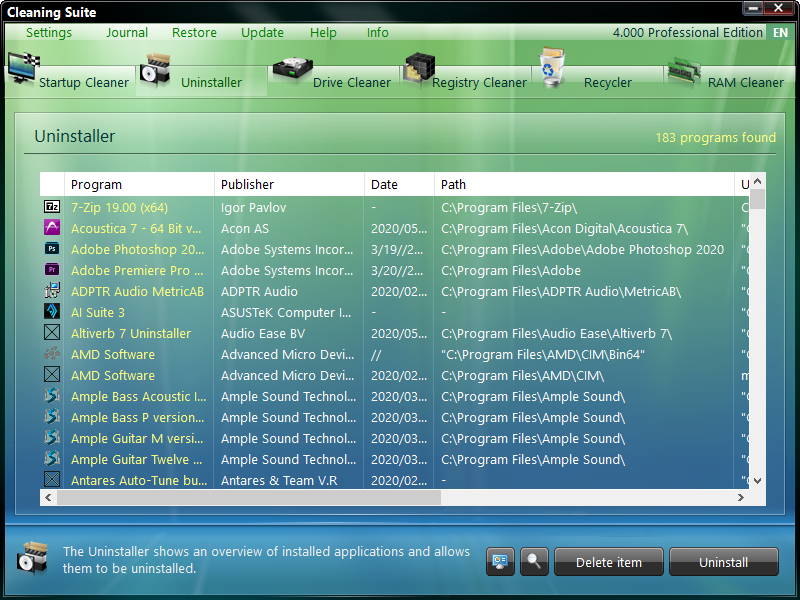The image size is (800, 600).
Task: Select the Antares Auto-Tune program name
Action: 139,480
